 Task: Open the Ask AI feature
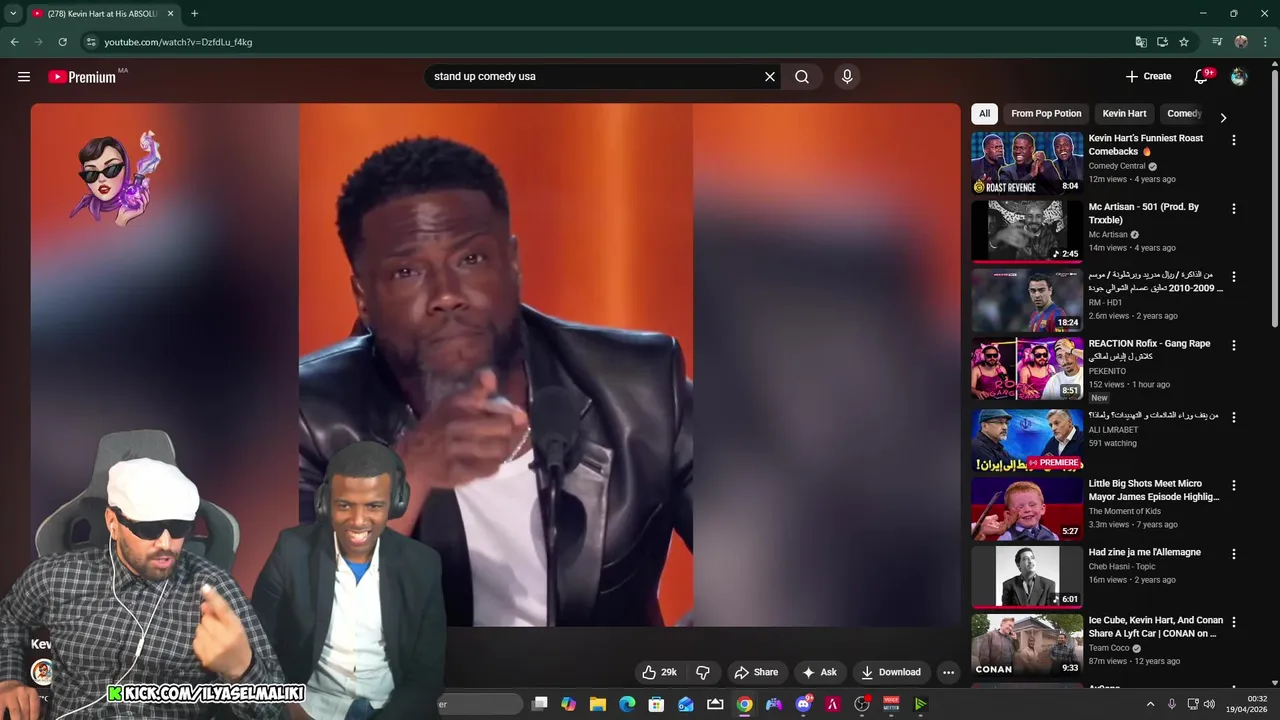(x=819, y=672)
